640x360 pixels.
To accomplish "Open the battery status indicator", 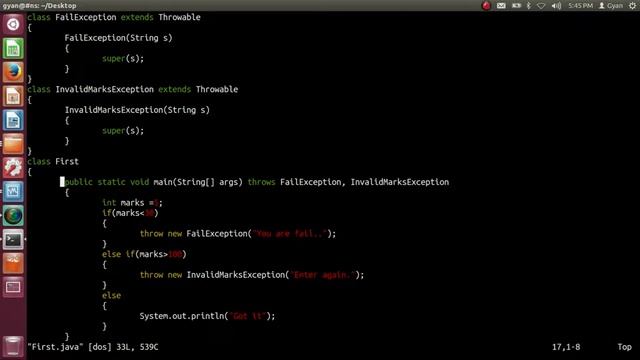I will pyautogui.click(x=516, y=6).
